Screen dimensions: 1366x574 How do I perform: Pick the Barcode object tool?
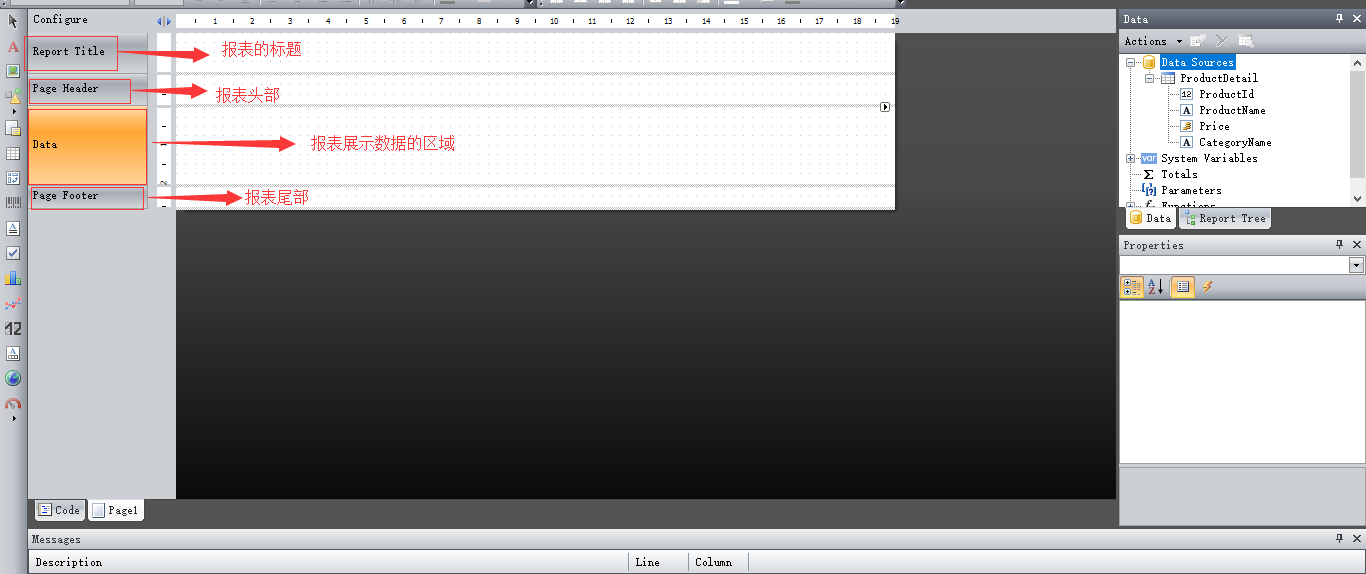(13, 203)
